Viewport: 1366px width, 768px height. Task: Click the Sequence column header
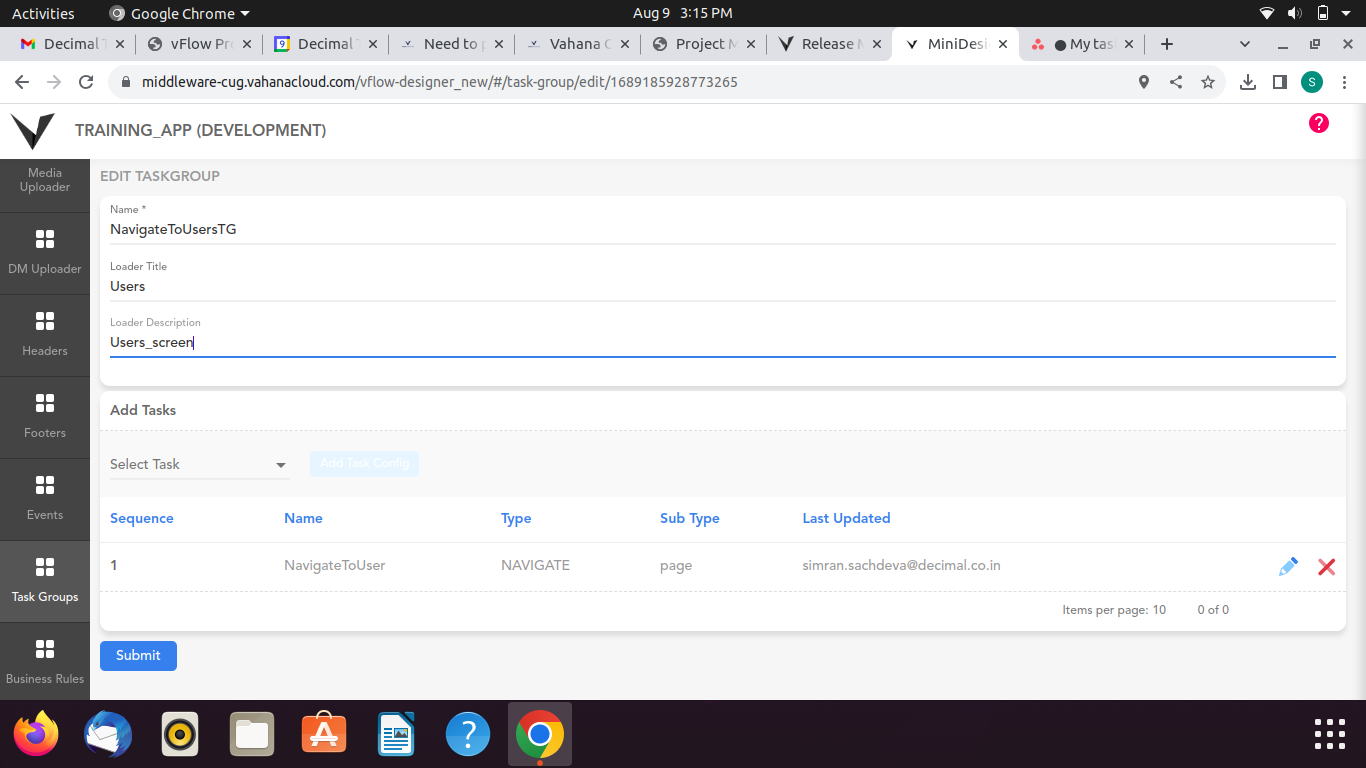click(142, 518)
